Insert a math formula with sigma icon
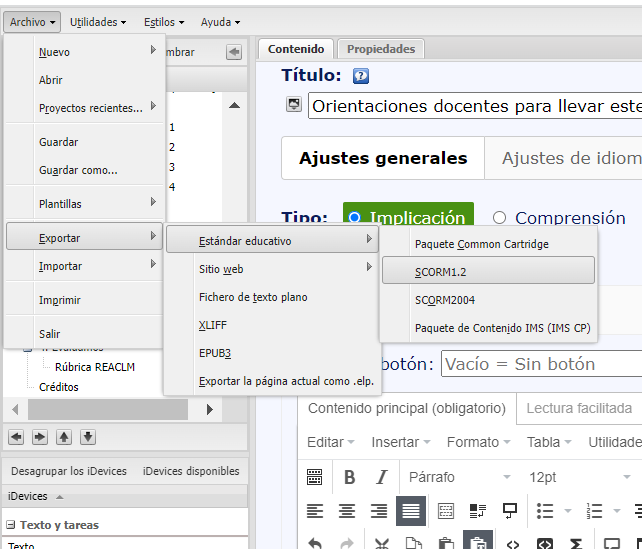Screen dimensions: 642x549 click(576, 543)
